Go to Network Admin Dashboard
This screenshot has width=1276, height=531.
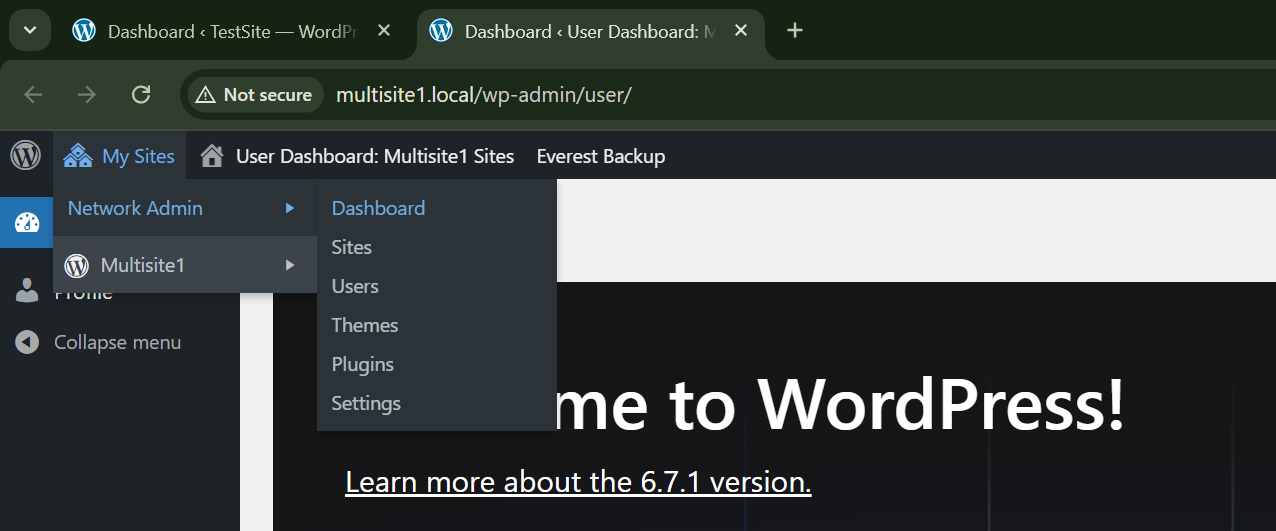click(378, 208)
